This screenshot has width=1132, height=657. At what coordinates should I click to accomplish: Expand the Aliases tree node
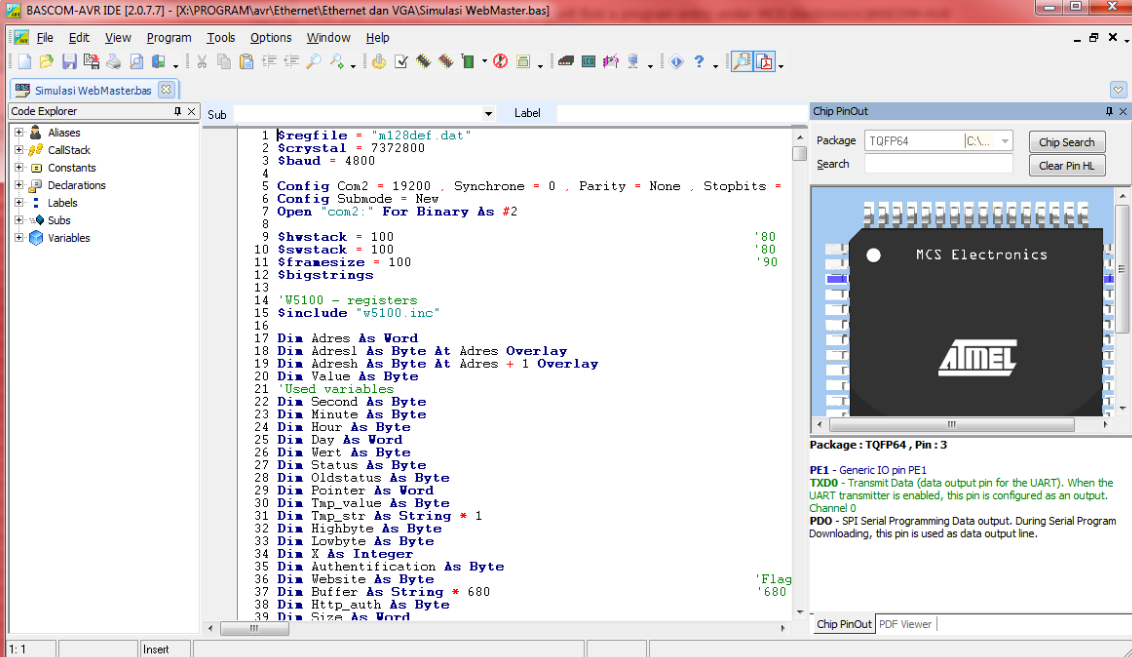click(19, 132)
